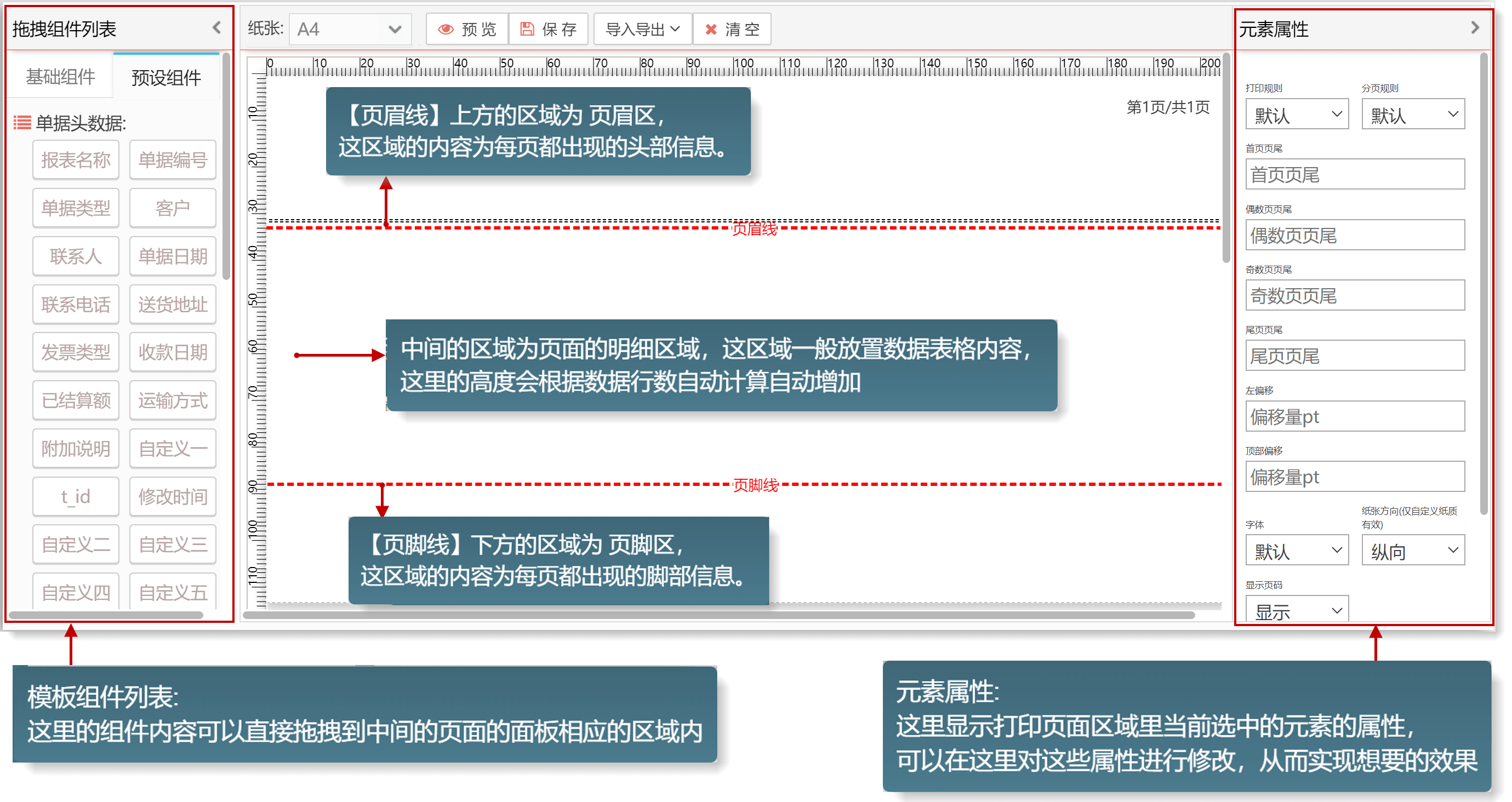Change the 纸张方向 纵向 dropdown
This screenshot has height=802, width=1512.
(x=1412, y=551)
